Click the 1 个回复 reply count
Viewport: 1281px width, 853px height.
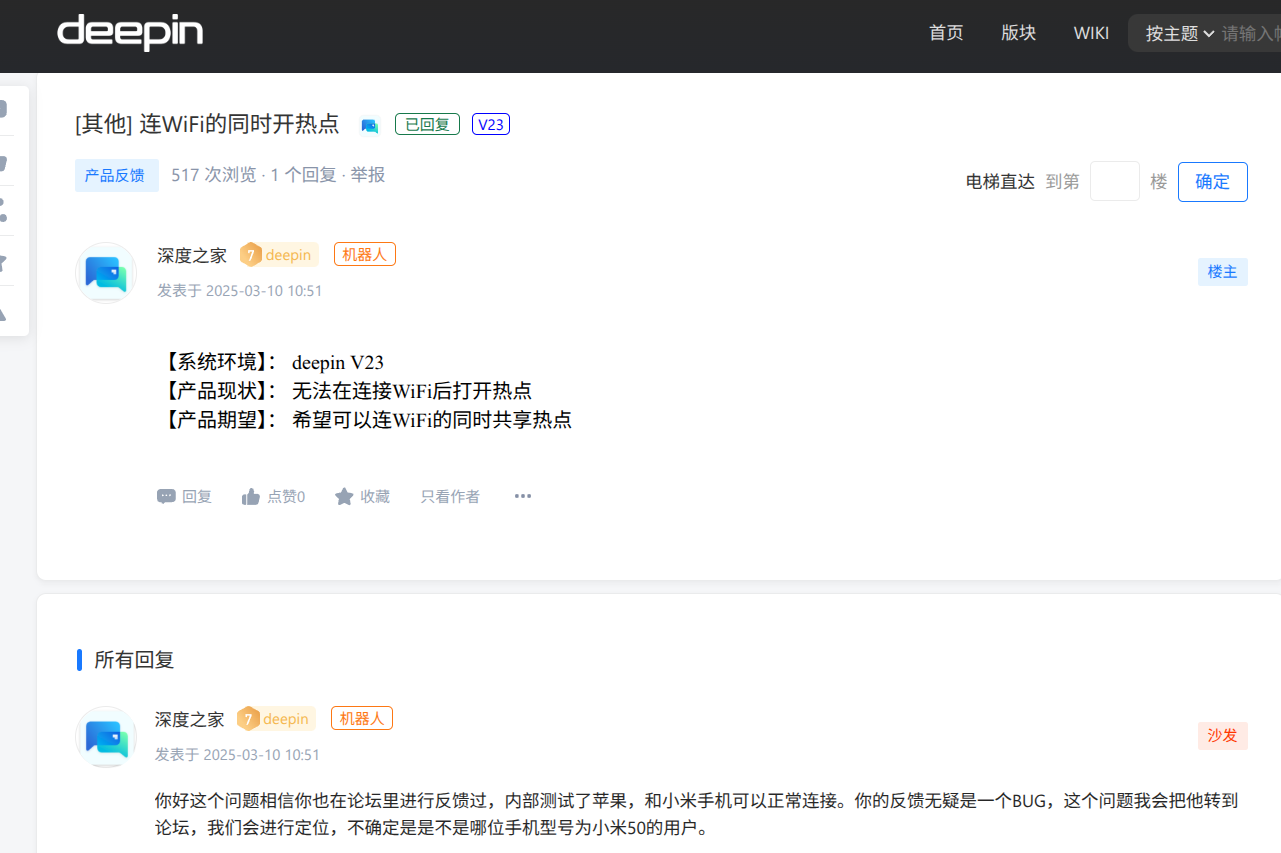pos(303,175)
